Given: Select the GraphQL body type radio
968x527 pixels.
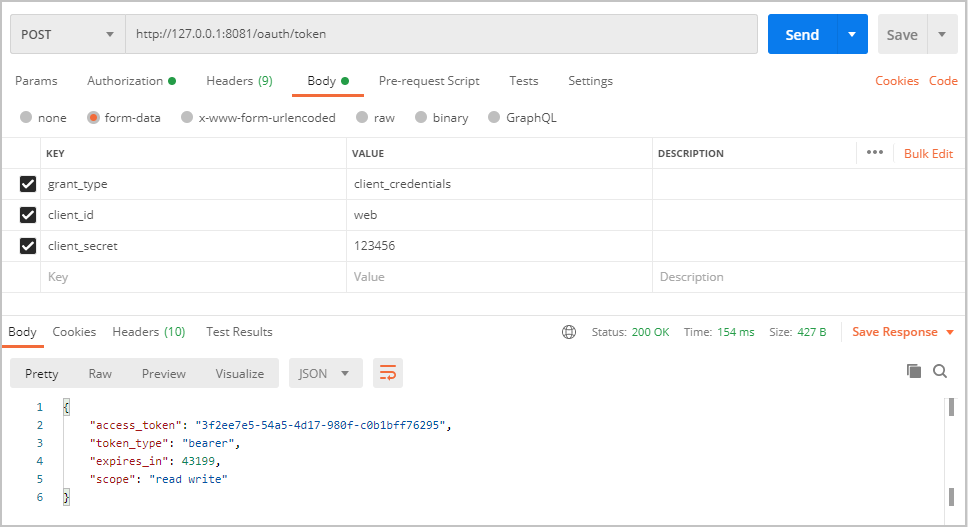Looking at the screenshot, I should (494, 117).
